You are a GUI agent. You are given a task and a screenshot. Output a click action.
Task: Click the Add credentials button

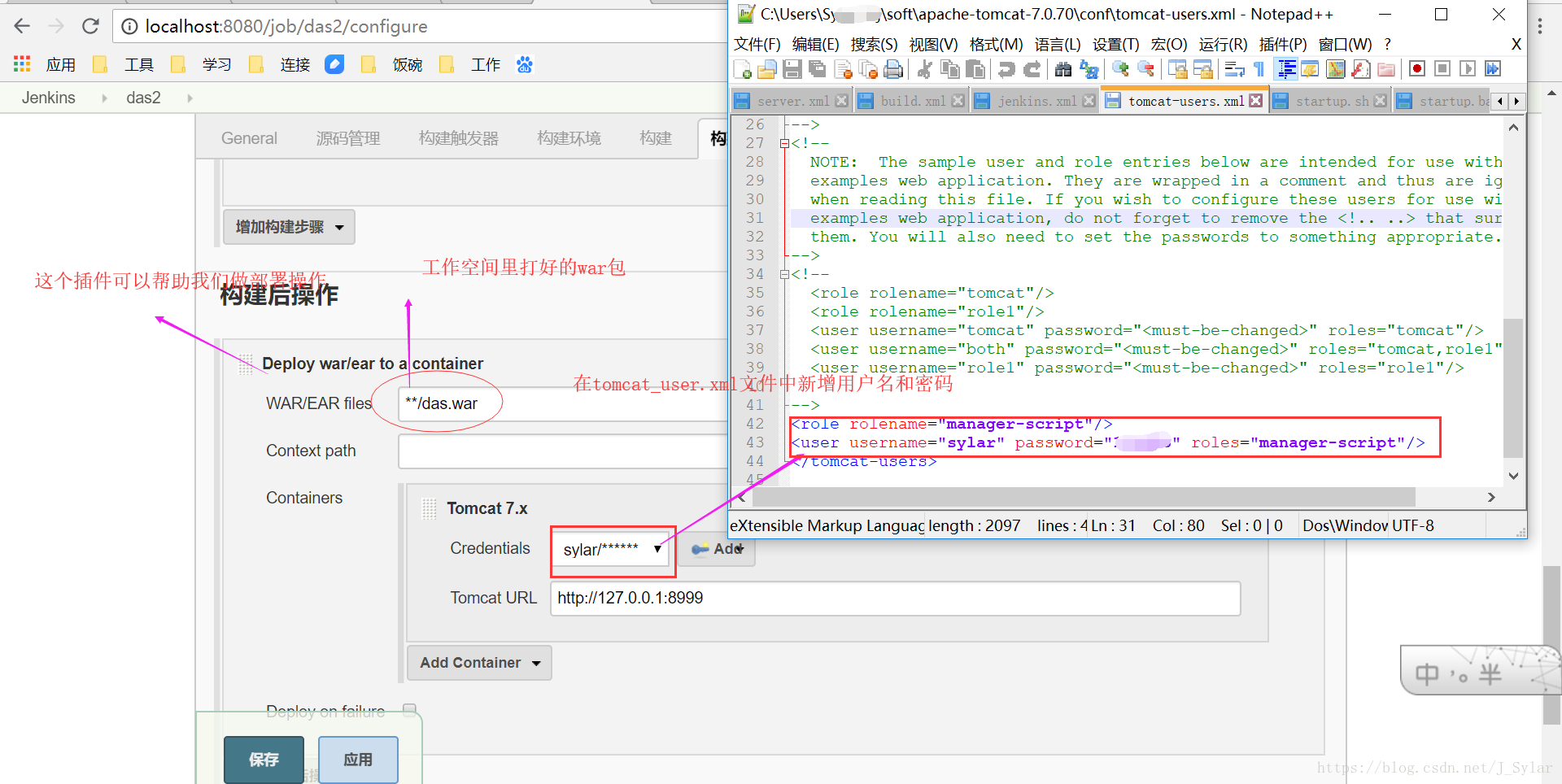click(x=717, y=549)
